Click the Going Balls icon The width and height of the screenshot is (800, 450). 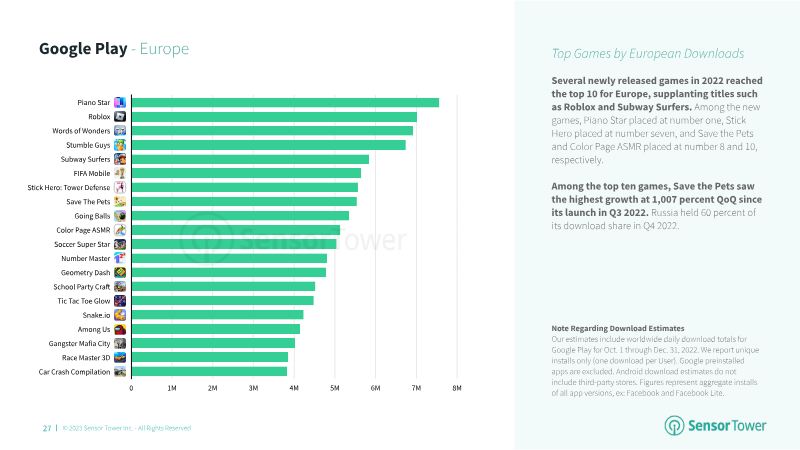[x=120, y=216]
